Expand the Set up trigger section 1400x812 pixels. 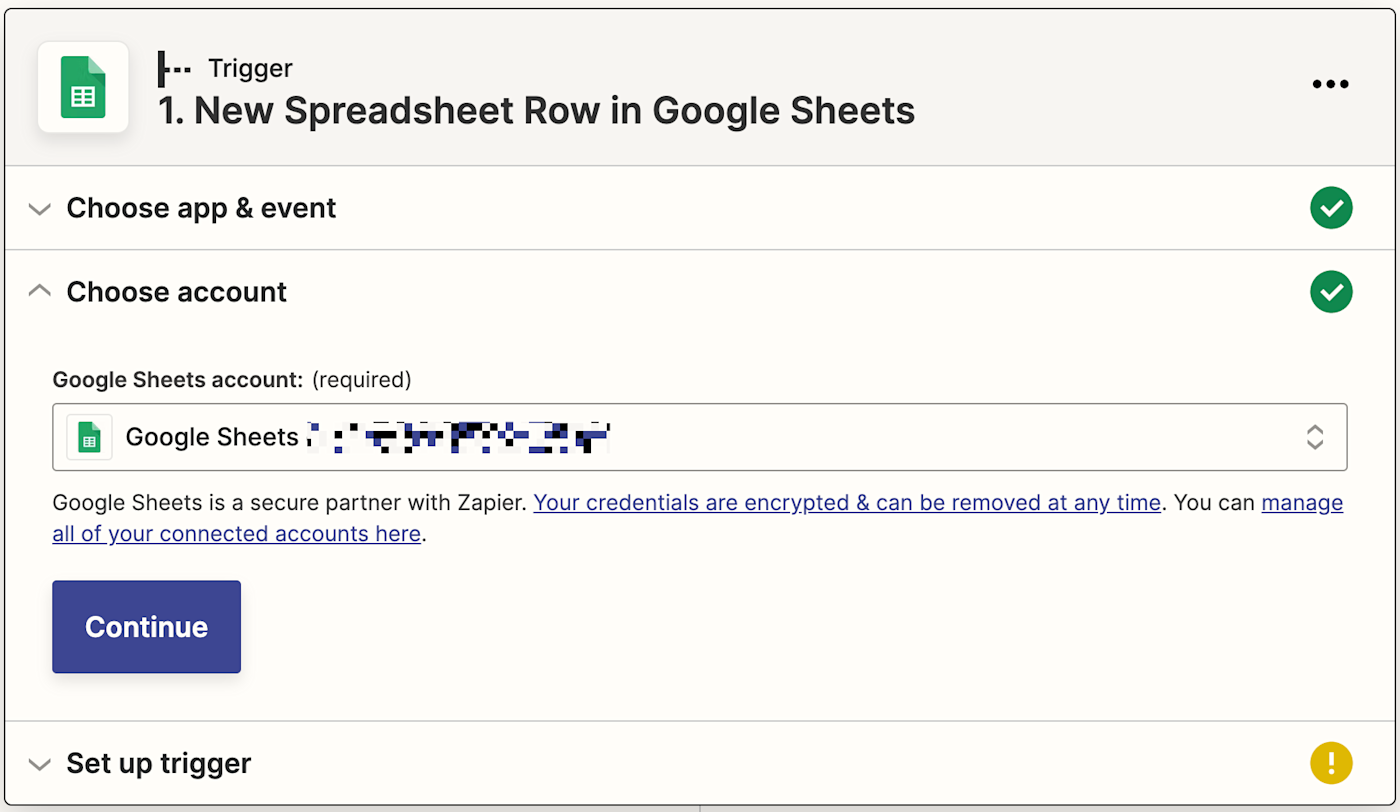[x=40, y=764]
